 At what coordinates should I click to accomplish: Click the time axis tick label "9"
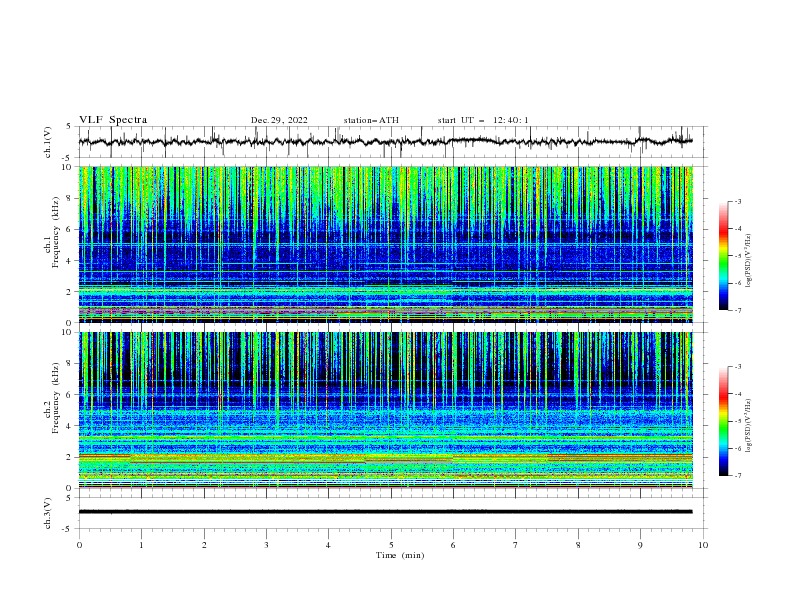pos(640,545)
